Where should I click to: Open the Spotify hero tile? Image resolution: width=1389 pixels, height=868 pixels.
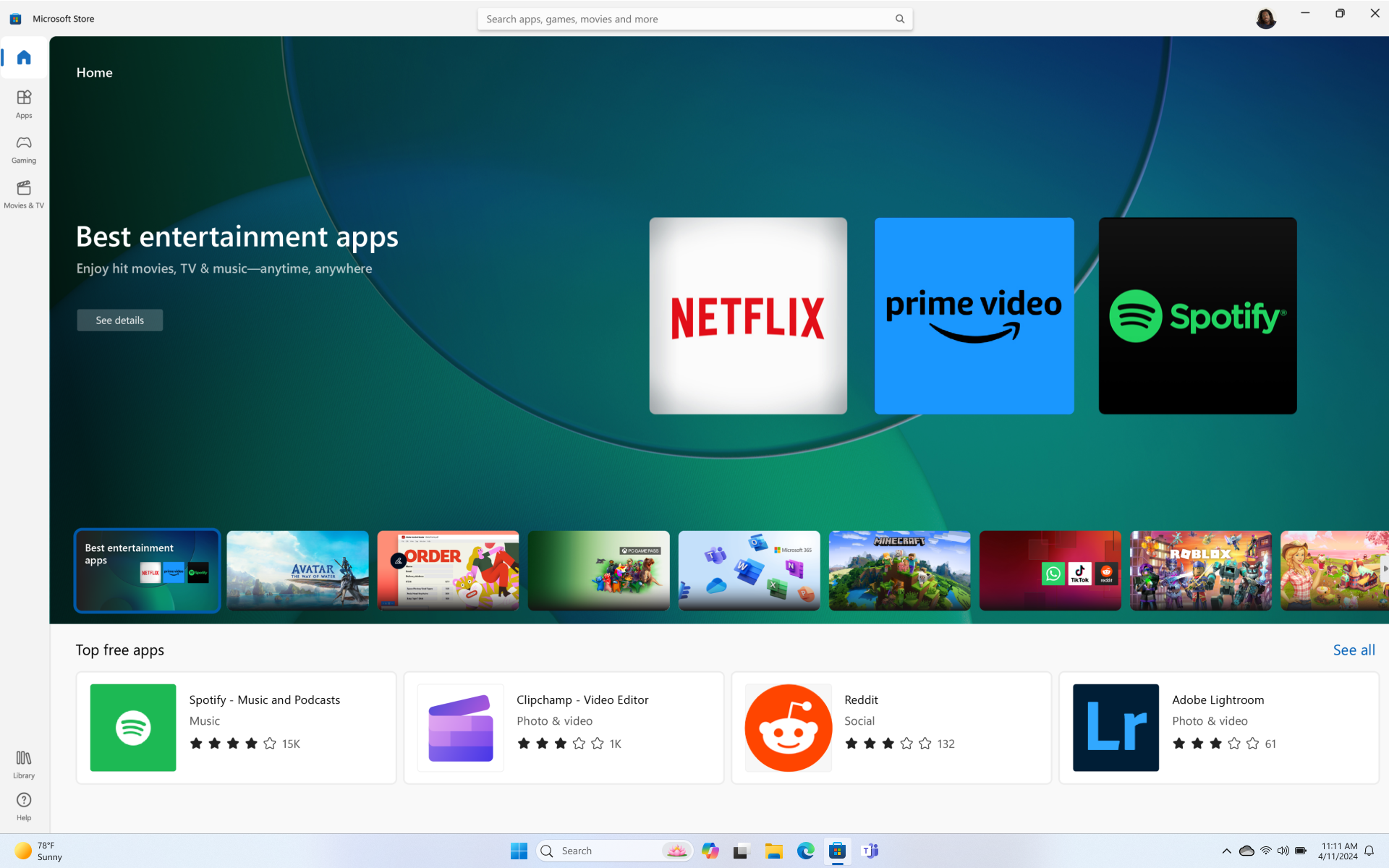[1197, 316]
